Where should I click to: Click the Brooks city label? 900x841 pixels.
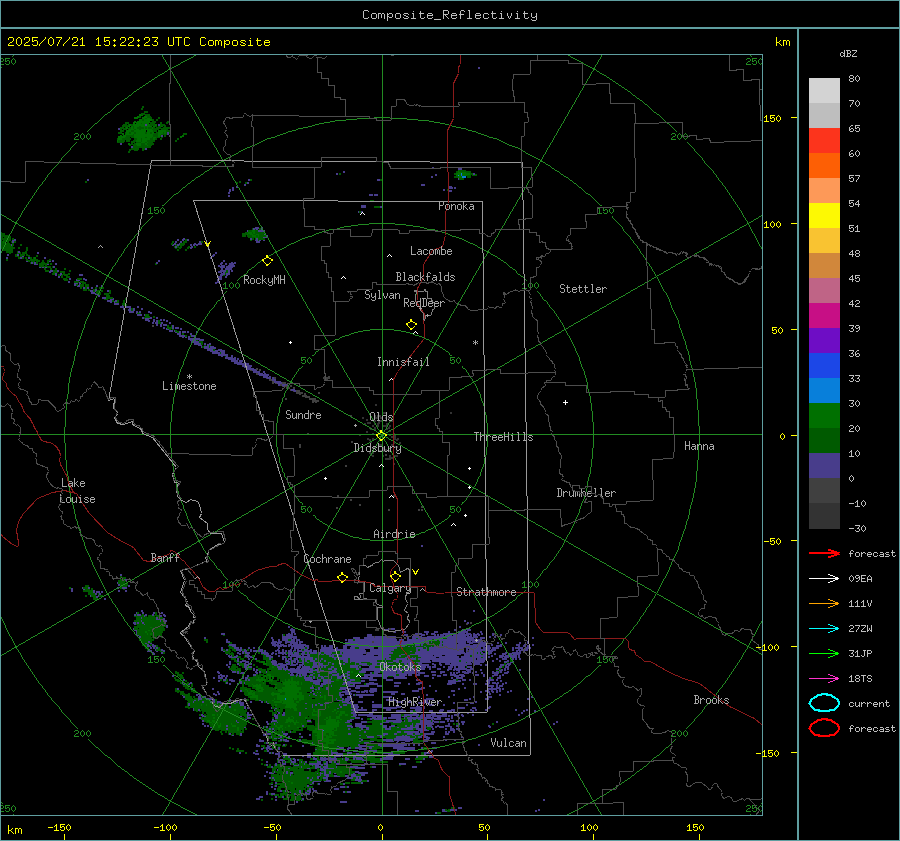point(711,700)
